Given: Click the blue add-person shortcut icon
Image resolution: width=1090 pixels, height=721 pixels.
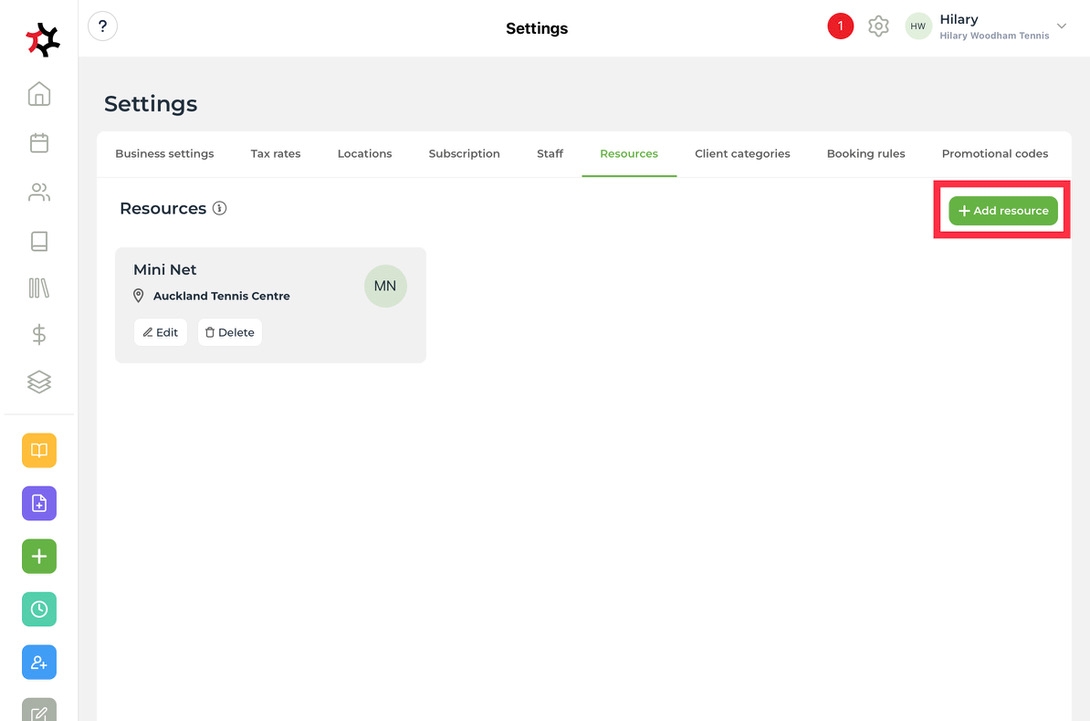Looking at the screenshot, I should (39, 662).
